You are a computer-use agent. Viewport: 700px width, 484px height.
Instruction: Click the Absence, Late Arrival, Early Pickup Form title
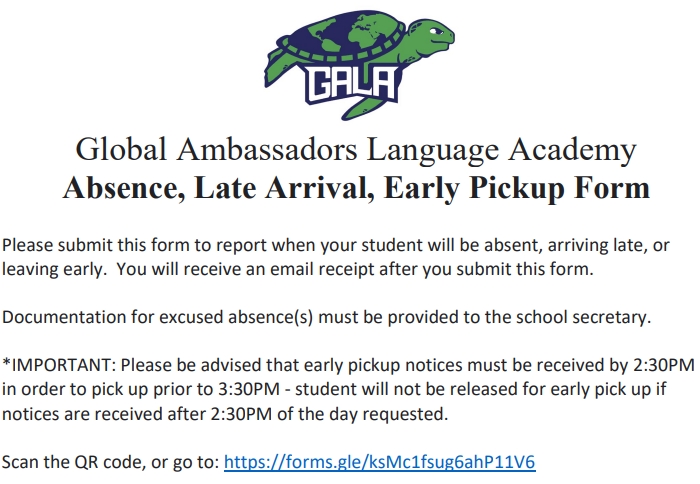click(356, 188)
